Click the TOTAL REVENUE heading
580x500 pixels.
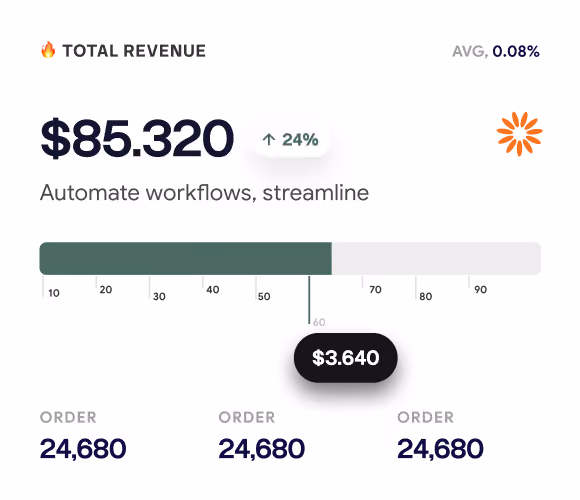pos(134,51)
